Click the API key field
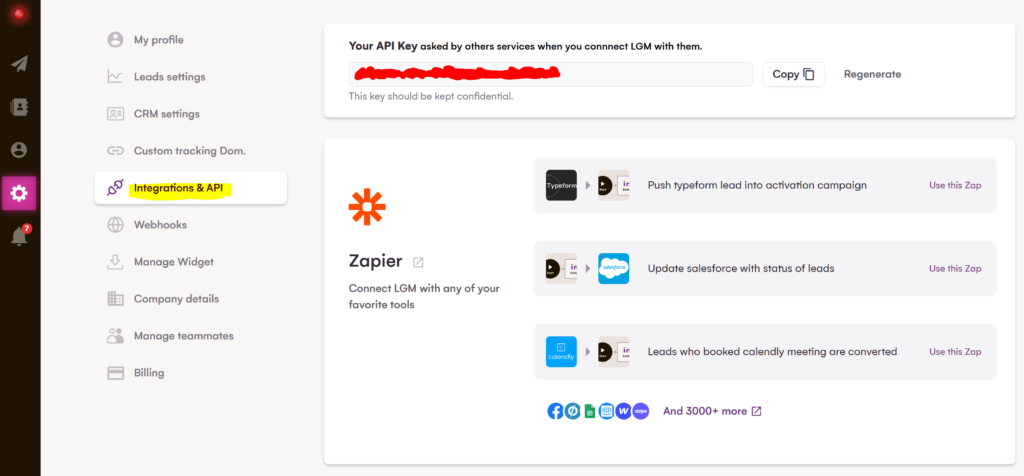This screenshot has width=1024, height=476. (550, 74)
